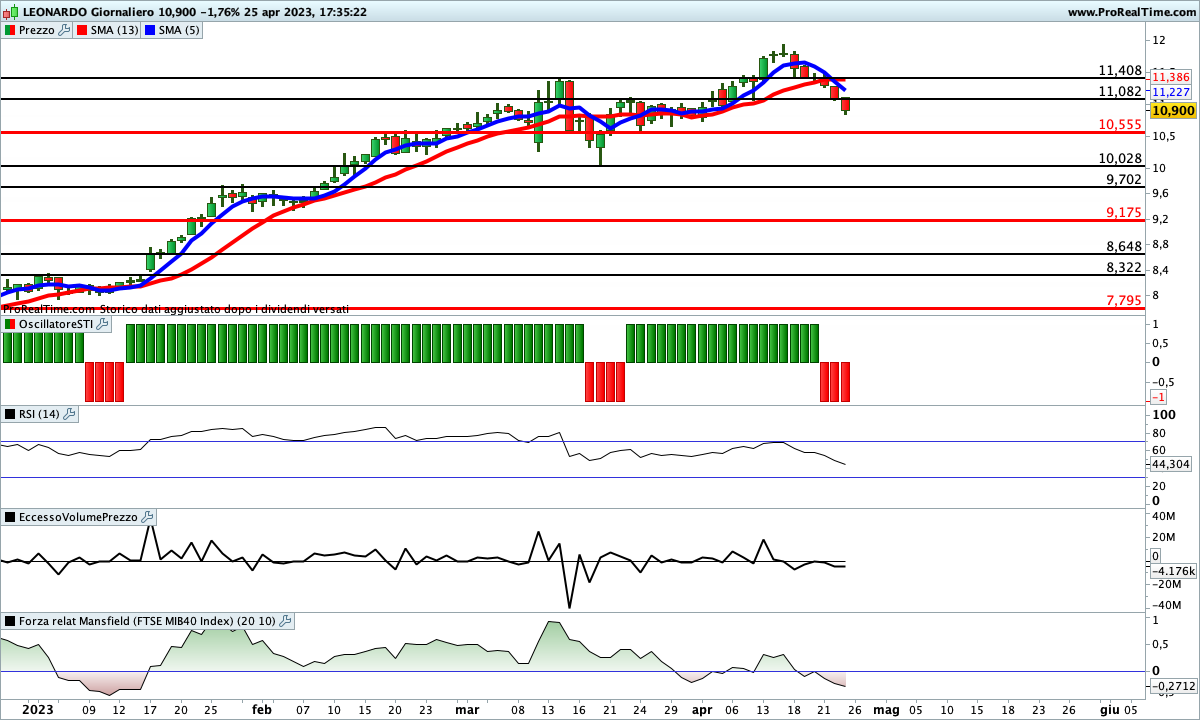Open settings wrench for the Prezzo panel
This screenshot has width=1200, height=720.
point(65,30)
